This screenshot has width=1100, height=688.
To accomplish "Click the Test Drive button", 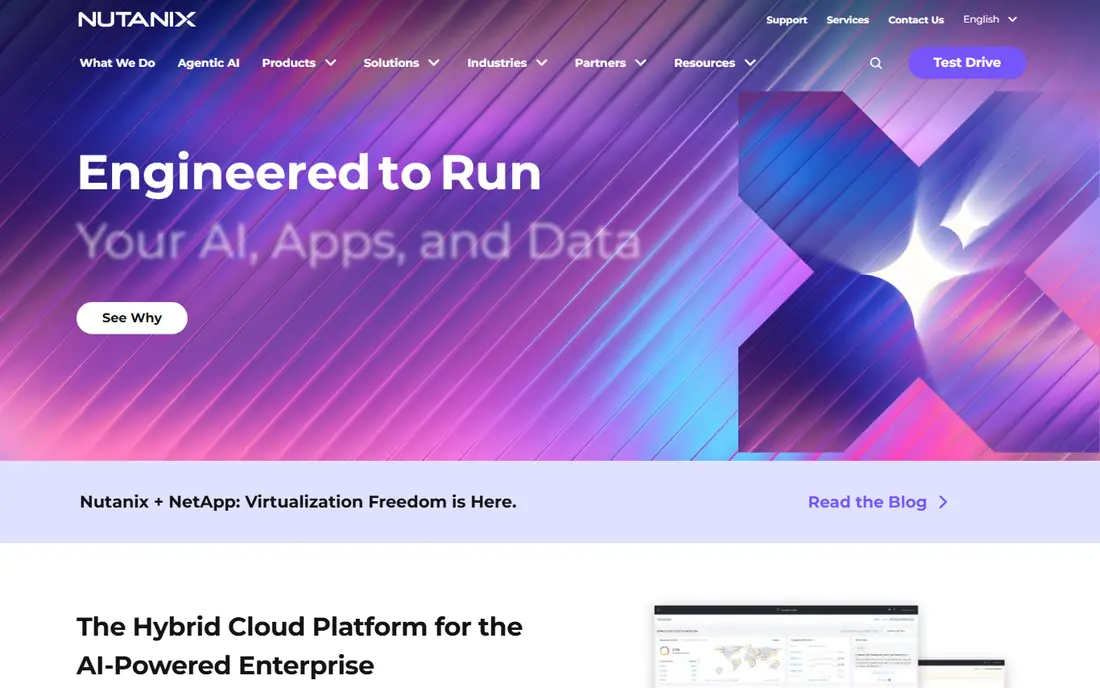I will point(967,62).
